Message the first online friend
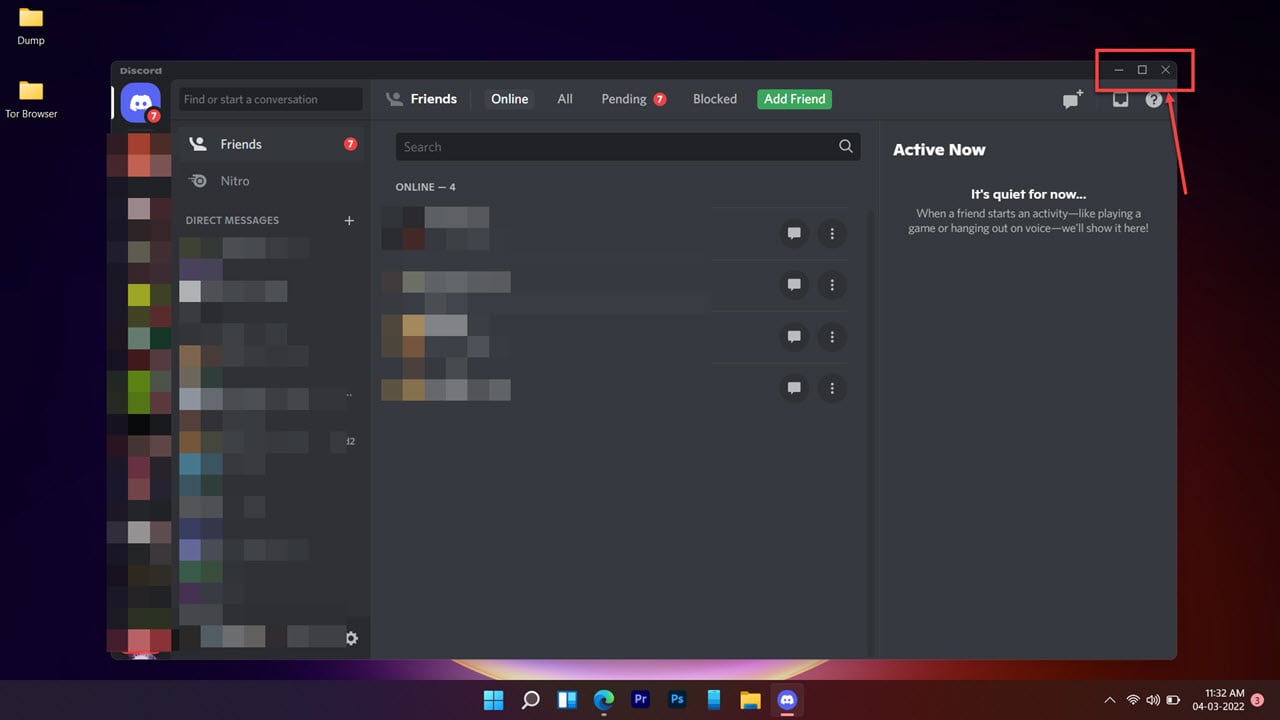The height and width of the screenshot is (720, 1280). point(794,233)
